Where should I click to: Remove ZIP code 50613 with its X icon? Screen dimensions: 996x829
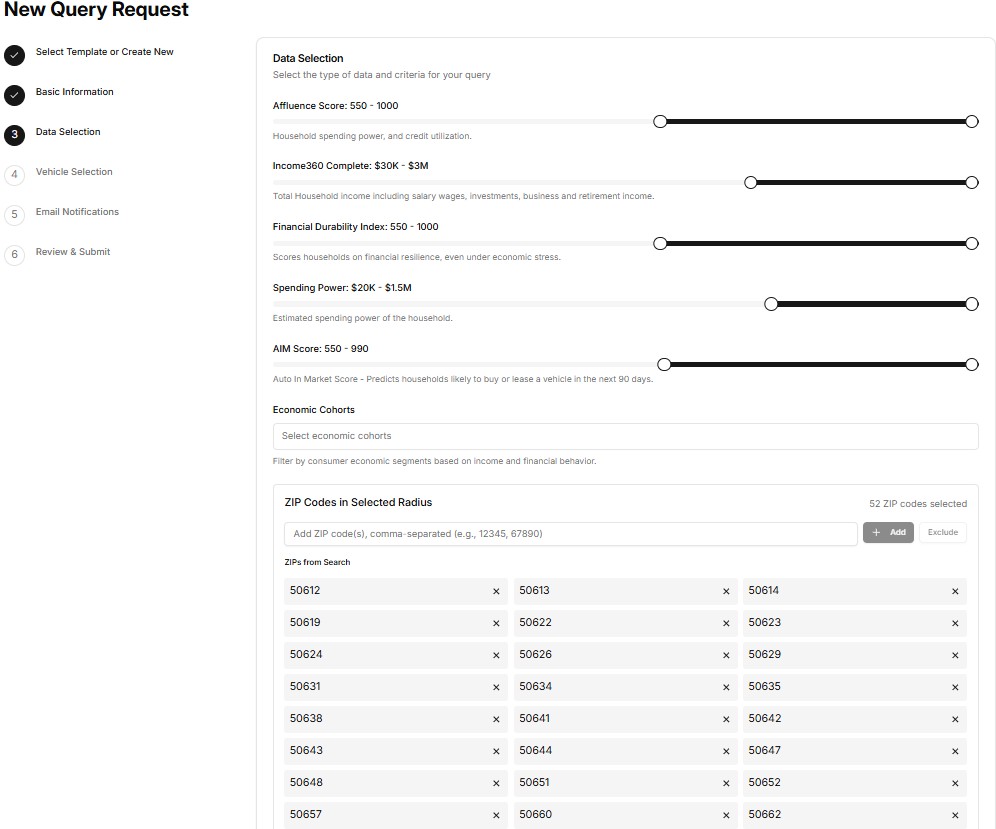click(726, 591)
